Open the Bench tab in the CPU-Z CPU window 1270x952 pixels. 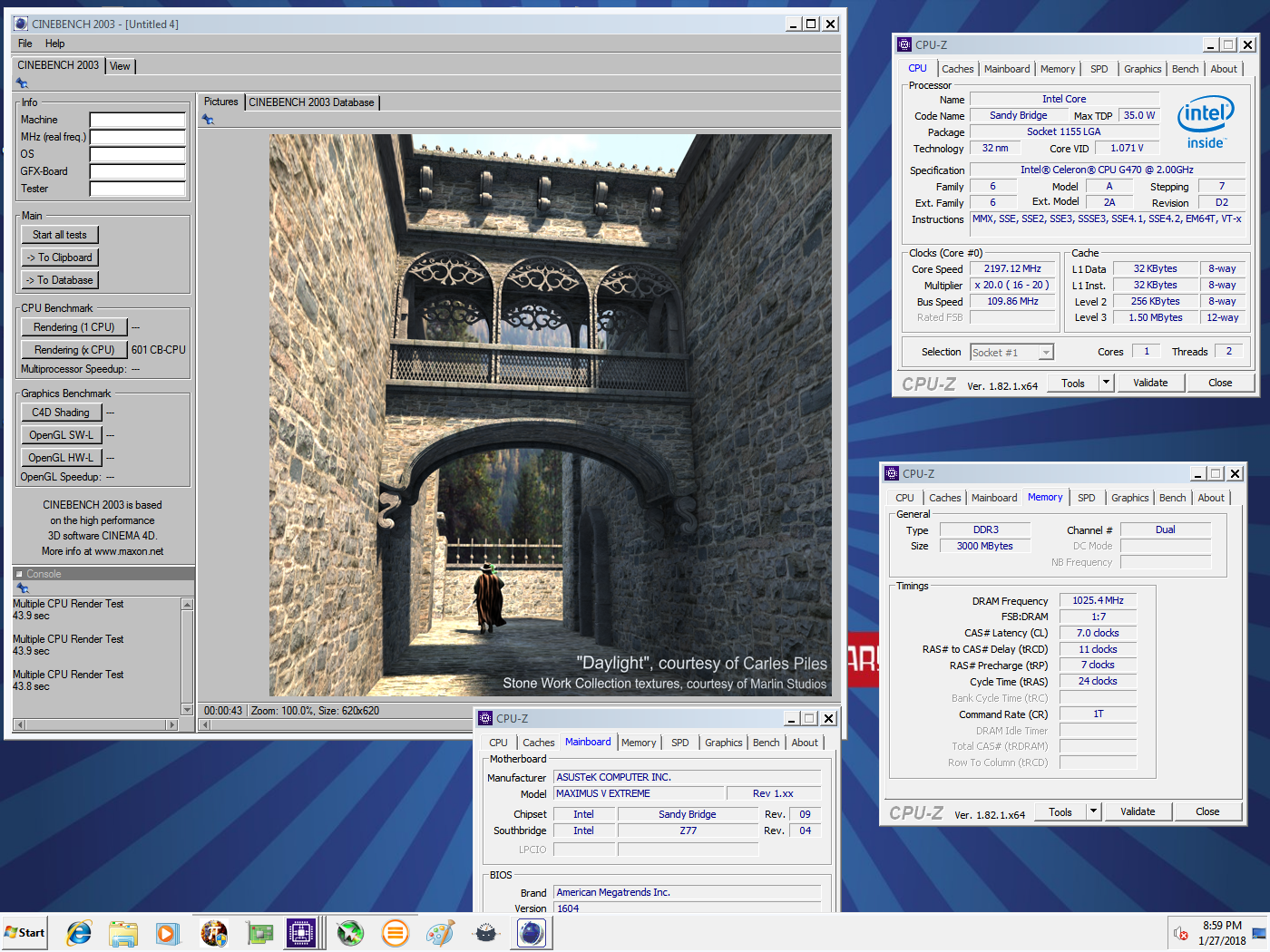pos(1185,69)
